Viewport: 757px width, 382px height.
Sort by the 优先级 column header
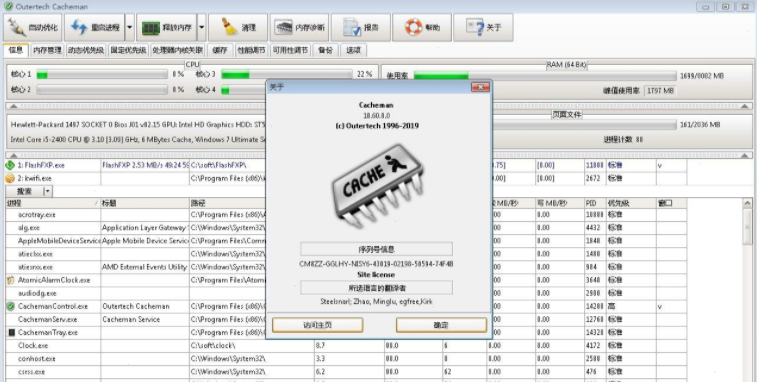click(631, 203)
